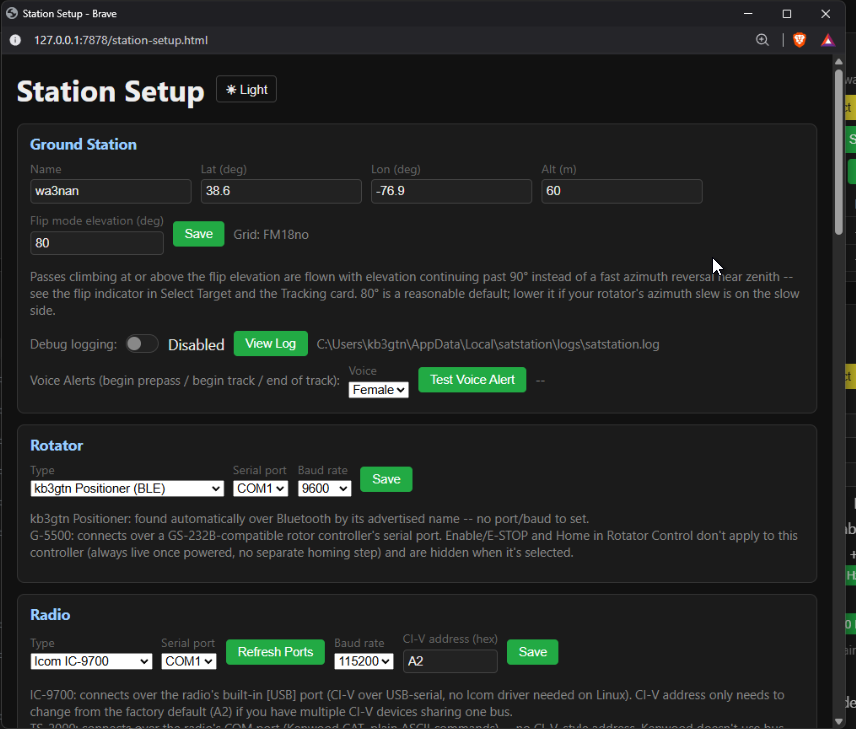
Task: Click the scrollbar up arrow
Action: (839, 61)
